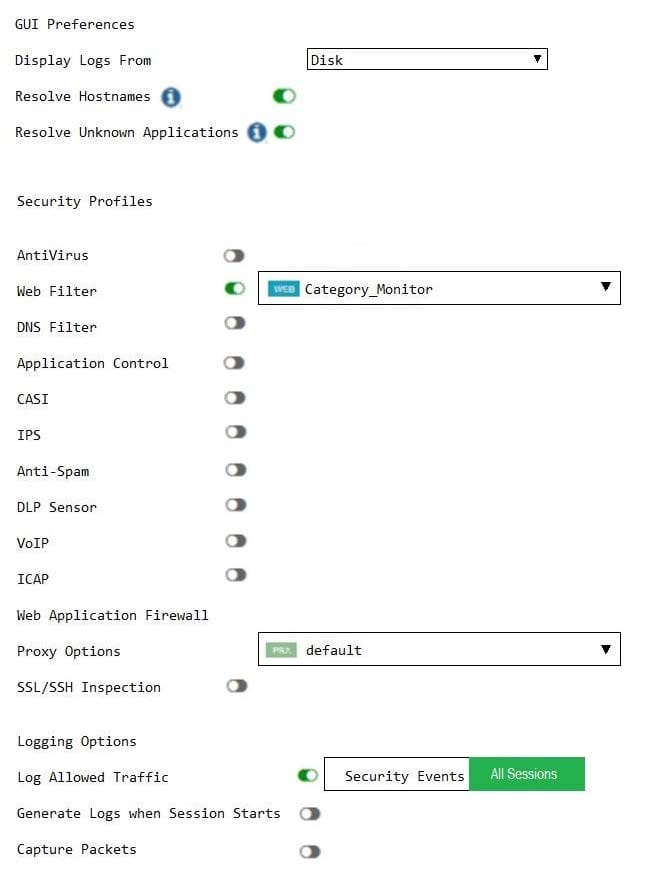The width and height of the screenshot is (655, 876).
Task: Disable the Log Allowed Traffic toggle
Action: tap(308, 775)
